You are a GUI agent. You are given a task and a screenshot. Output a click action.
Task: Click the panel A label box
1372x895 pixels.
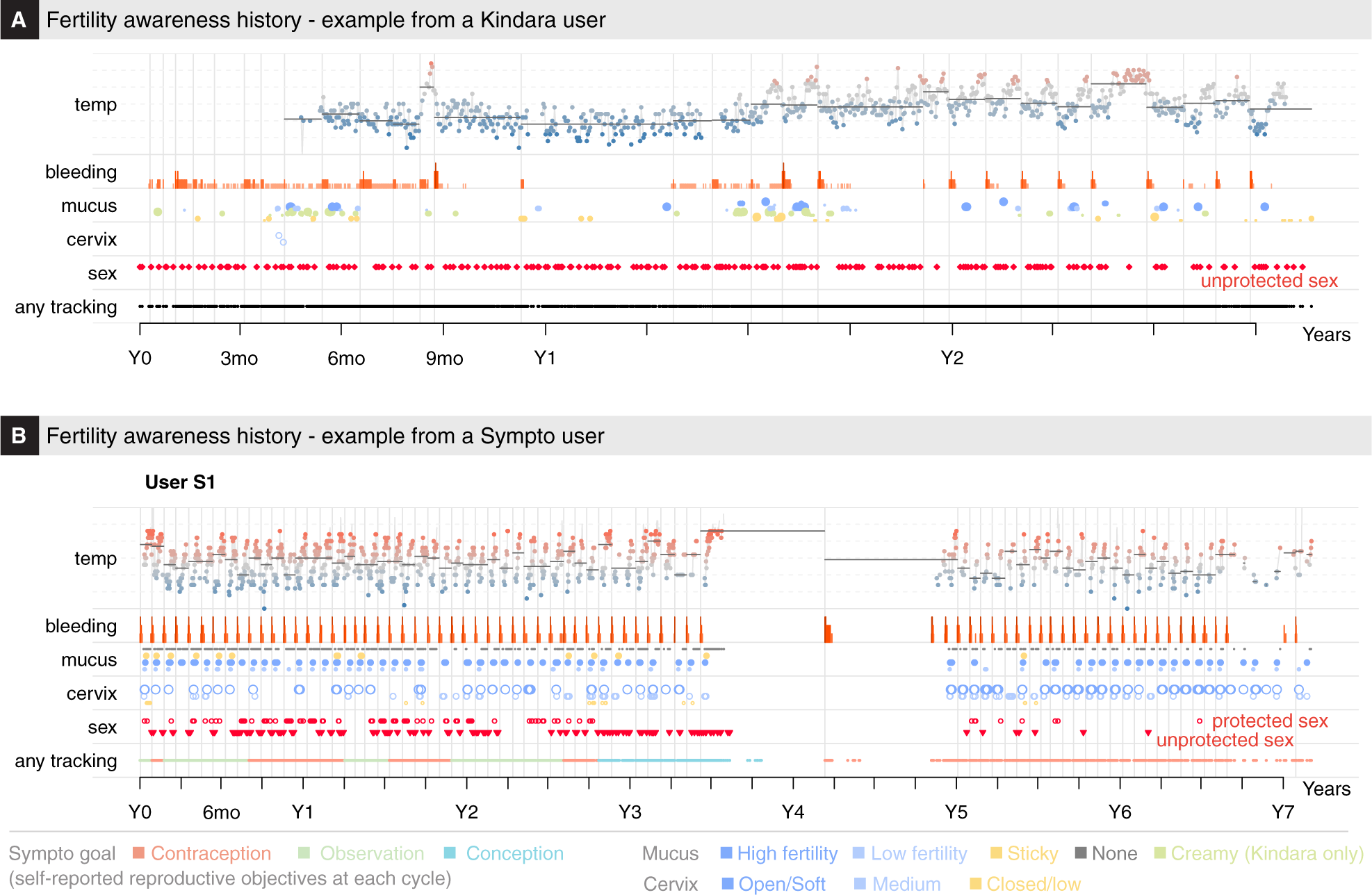19,19
